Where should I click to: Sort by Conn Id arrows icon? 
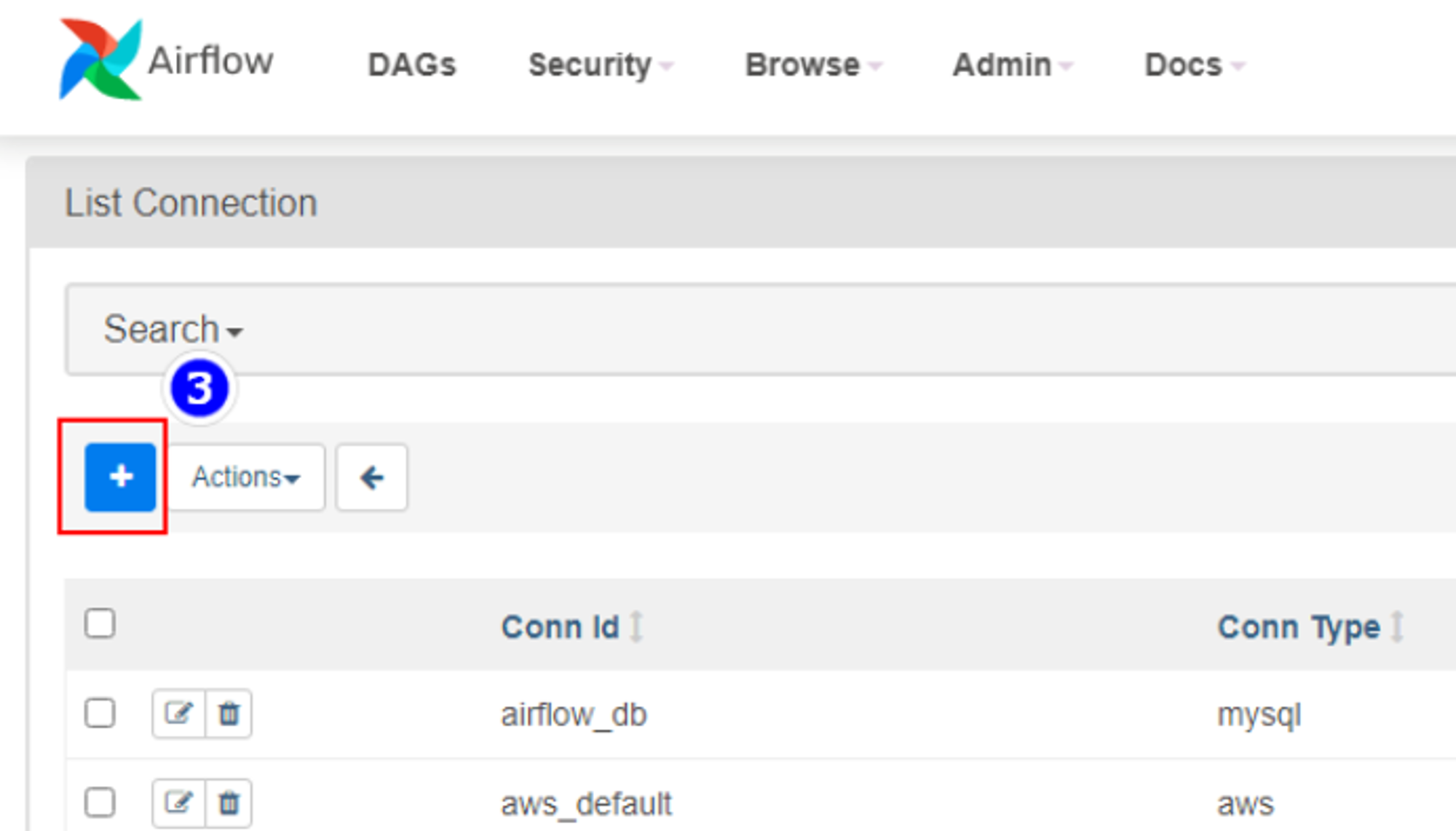636,627
